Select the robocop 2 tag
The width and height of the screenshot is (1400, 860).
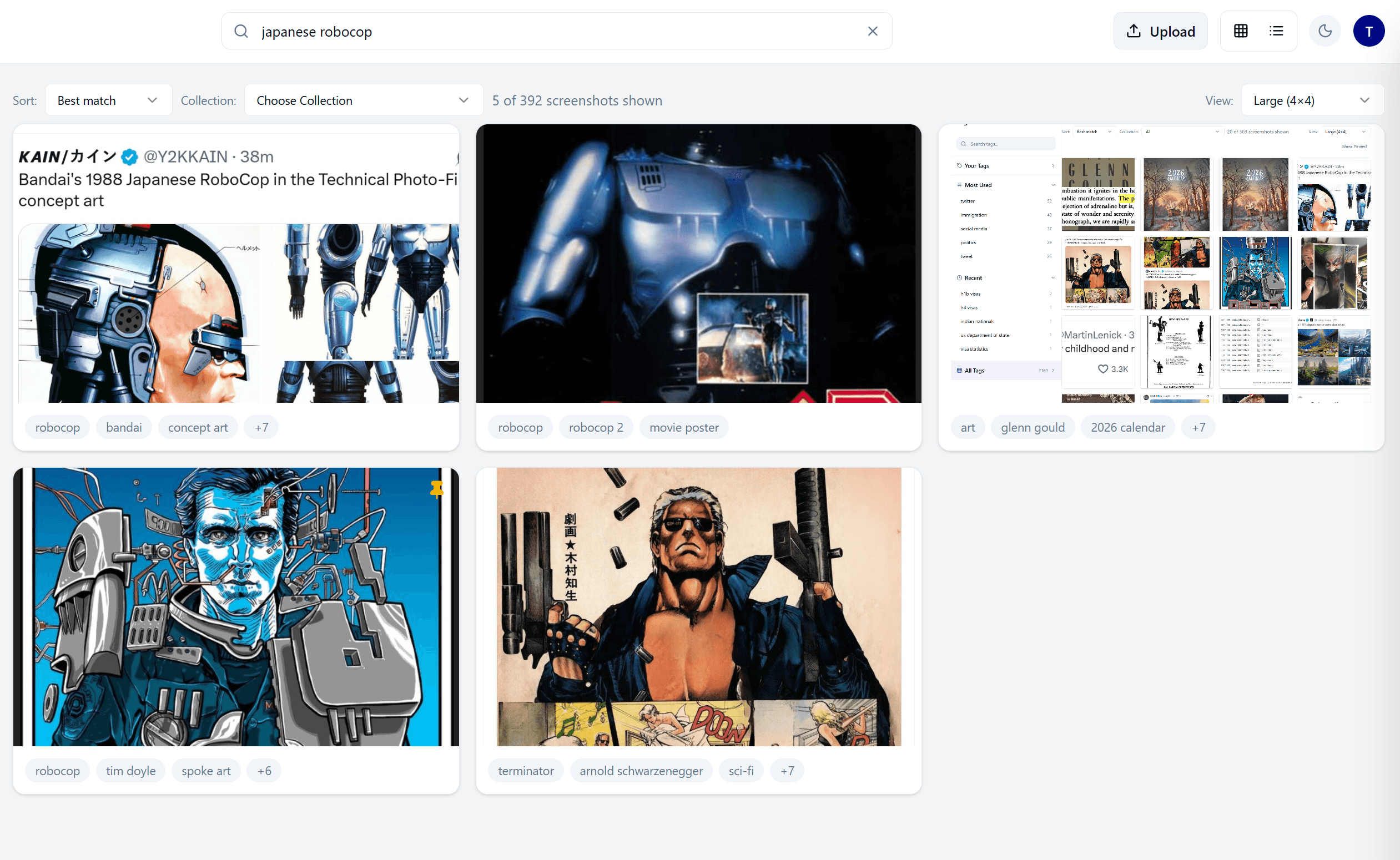pos(595,427)
